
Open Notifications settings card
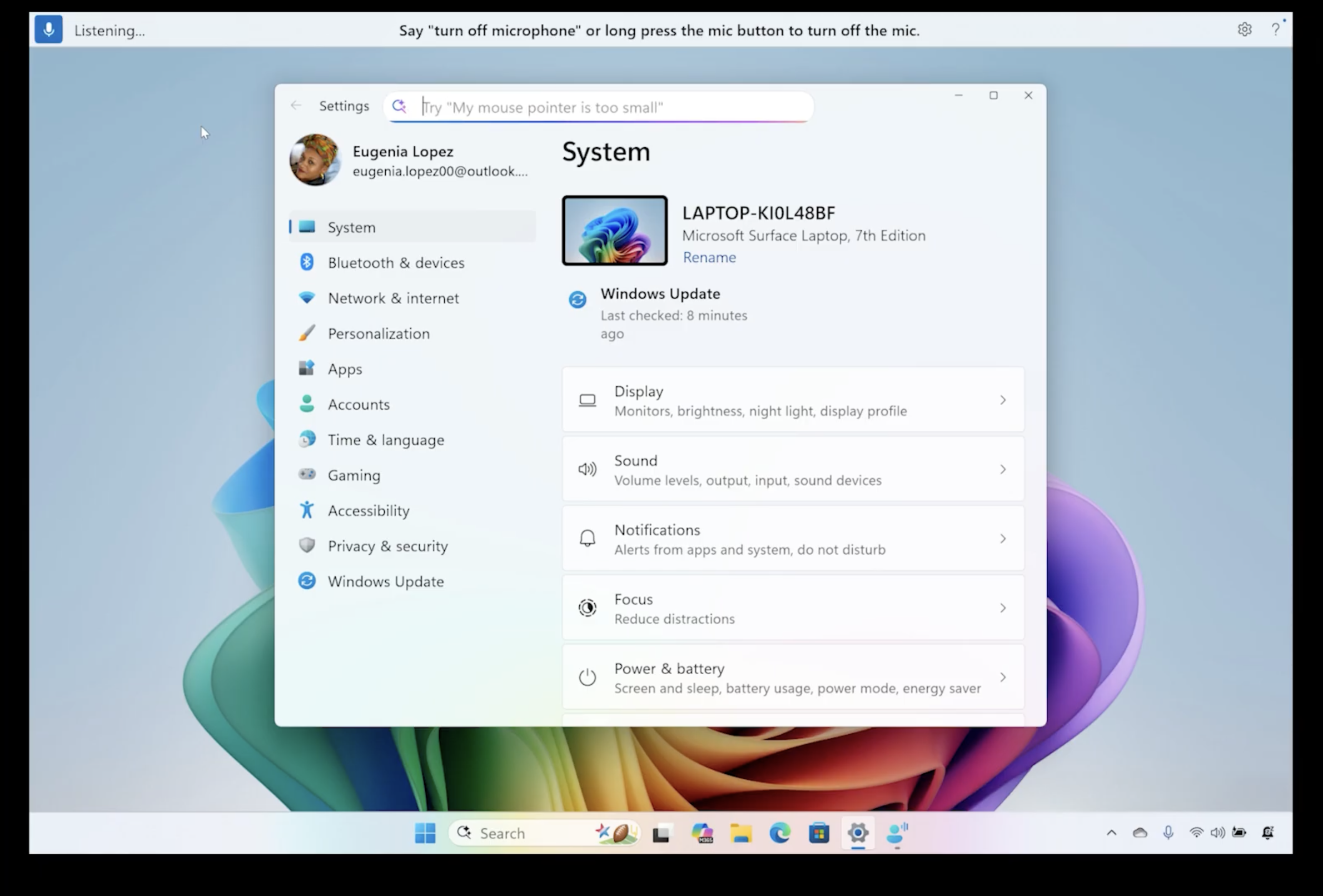[793, 539]
